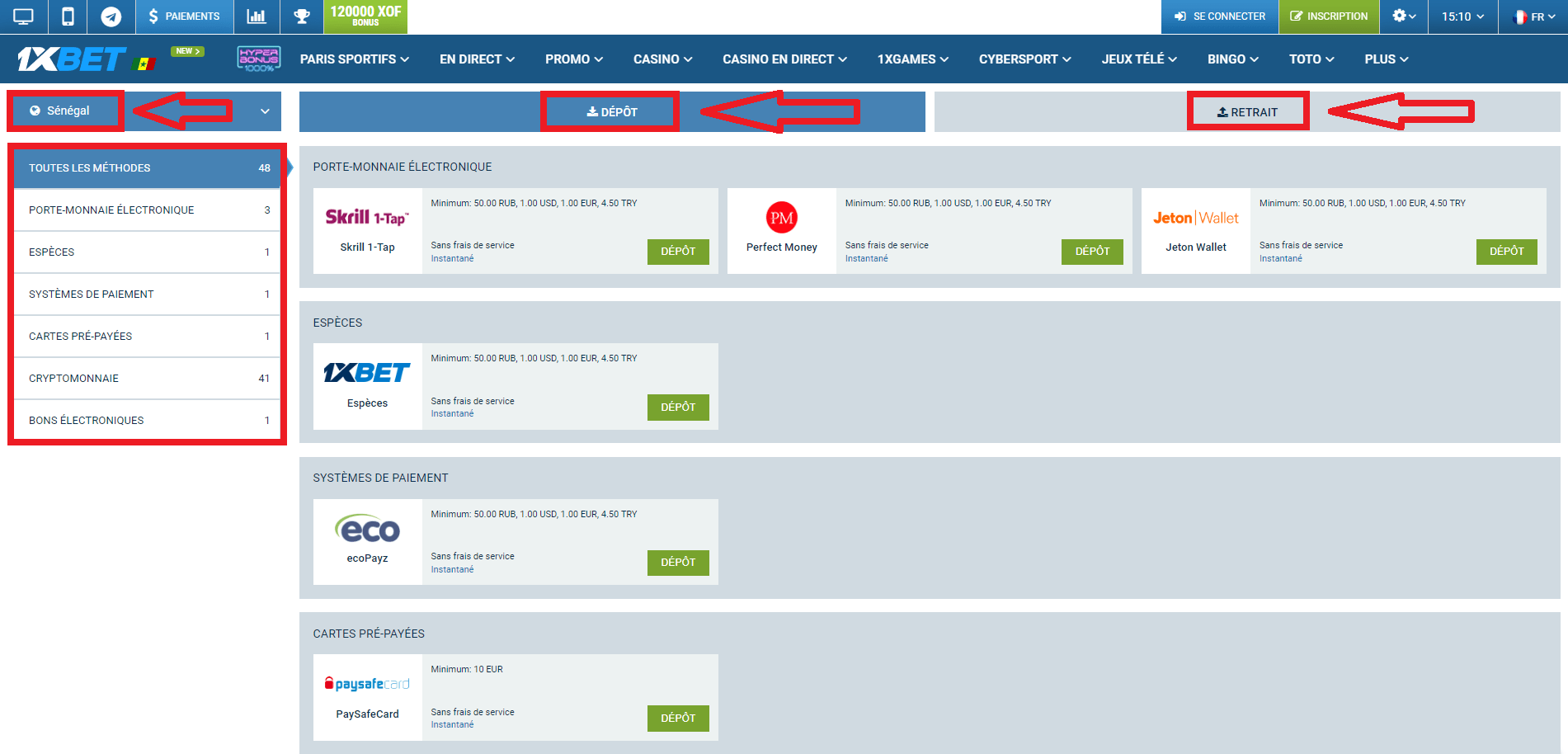1568x754 pixels.
Task: Open the desktop application icon
Action: click(23, 16)
